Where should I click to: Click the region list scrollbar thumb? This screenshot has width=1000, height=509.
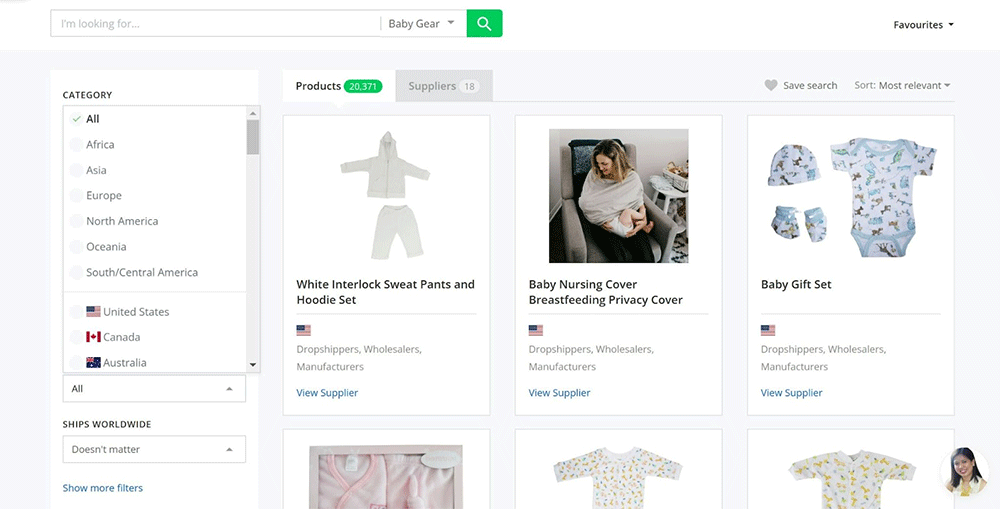tap(253, 137)
